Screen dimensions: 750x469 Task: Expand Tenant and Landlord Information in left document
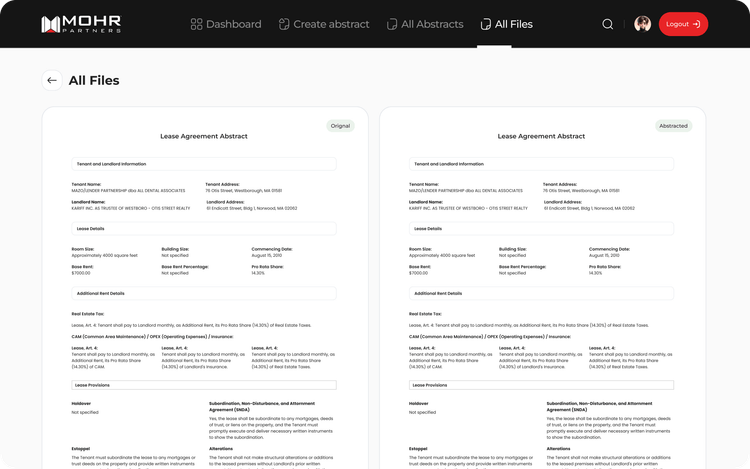pos(203,163)
